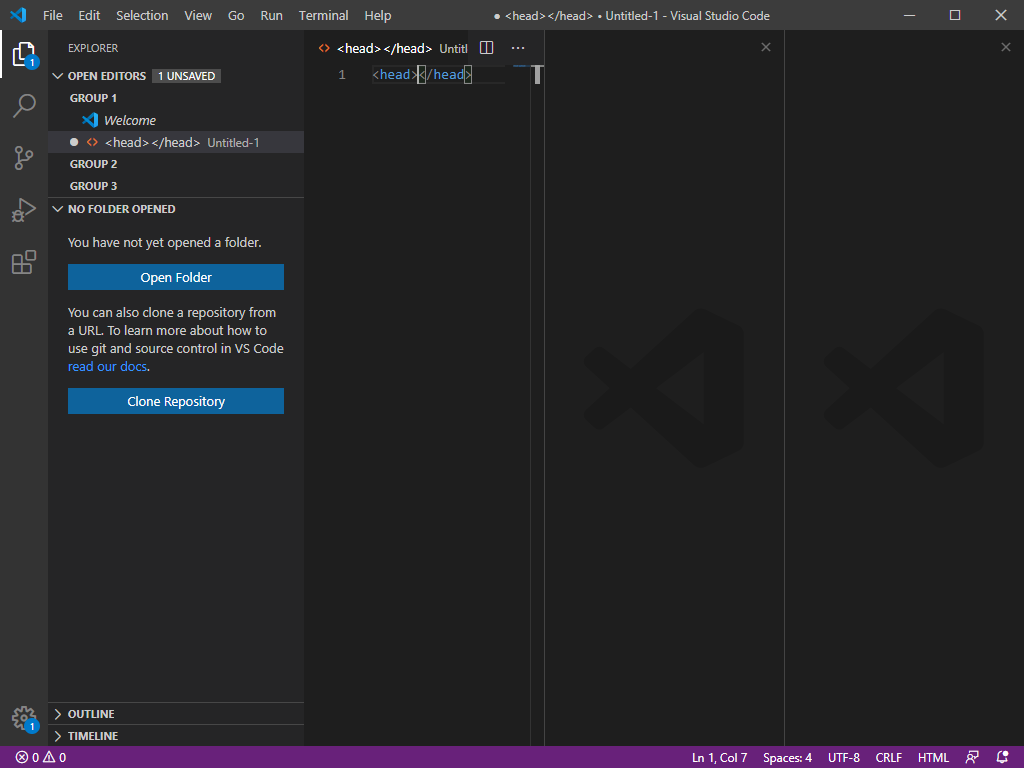Open the Source Control view icon
This screenshot has width=1024, height=768.
point(24,158)
